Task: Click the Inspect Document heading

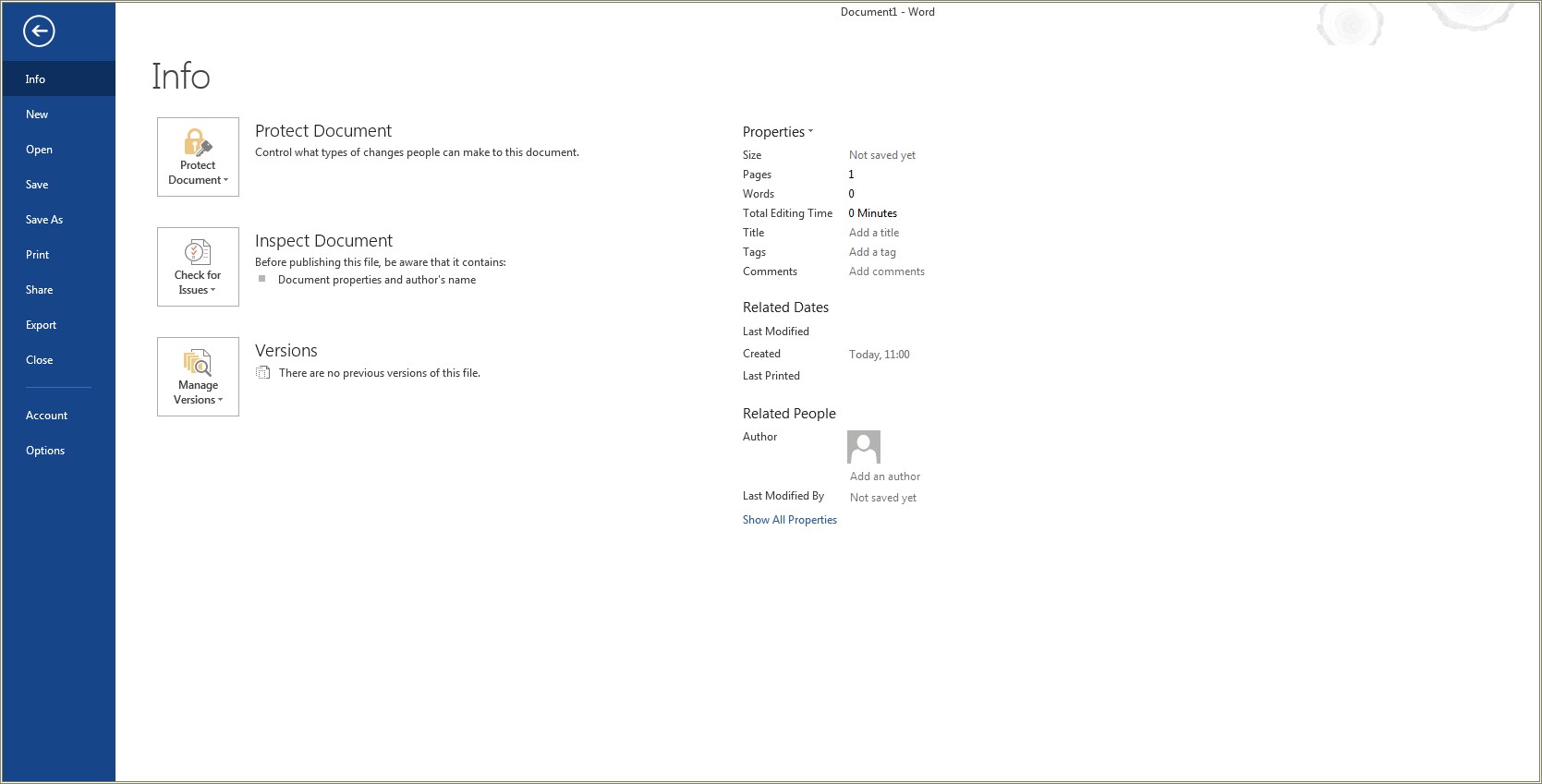Action: [323, 241]
